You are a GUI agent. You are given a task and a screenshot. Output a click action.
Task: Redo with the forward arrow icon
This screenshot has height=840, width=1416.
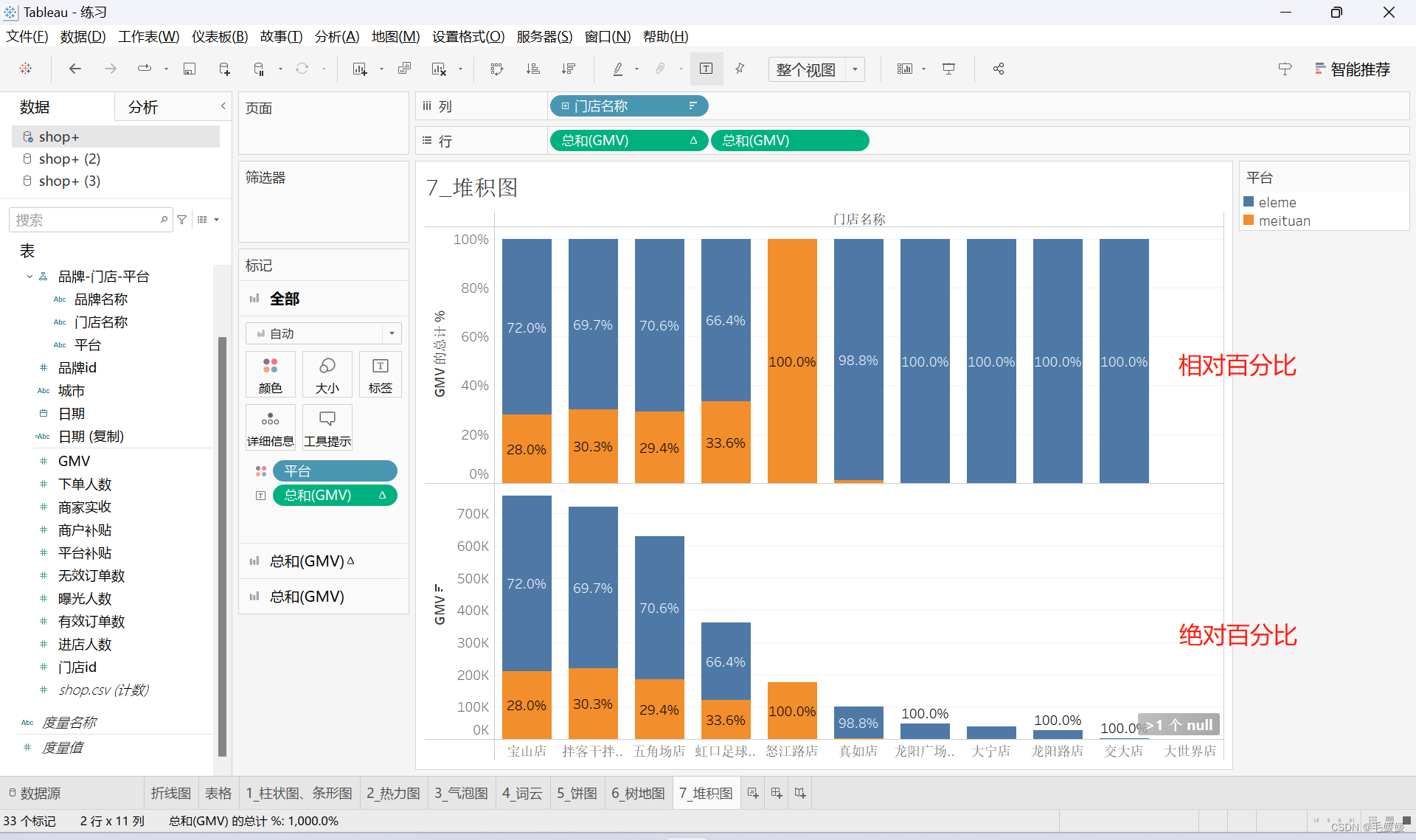pyautogui.click(x=110, y=69)
